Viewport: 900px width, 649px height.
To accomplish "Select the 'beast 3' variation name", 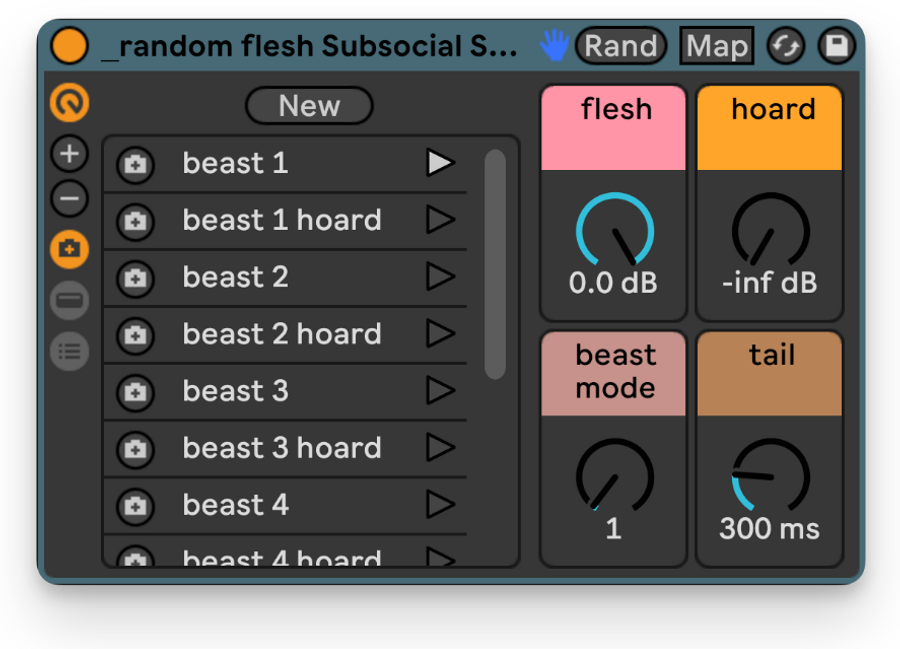I will tap(235, 391).
